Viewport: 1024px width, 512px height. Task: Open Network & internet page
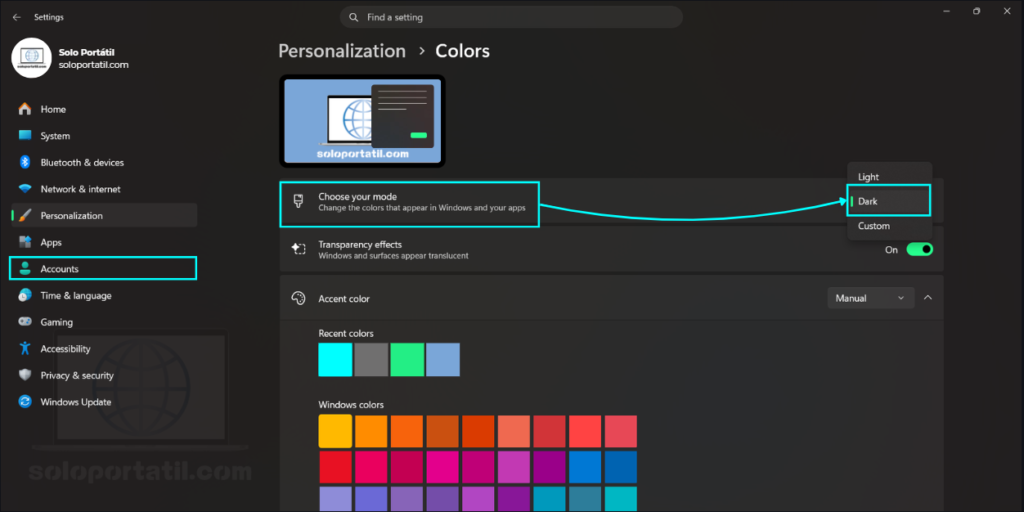click(104, 189)
